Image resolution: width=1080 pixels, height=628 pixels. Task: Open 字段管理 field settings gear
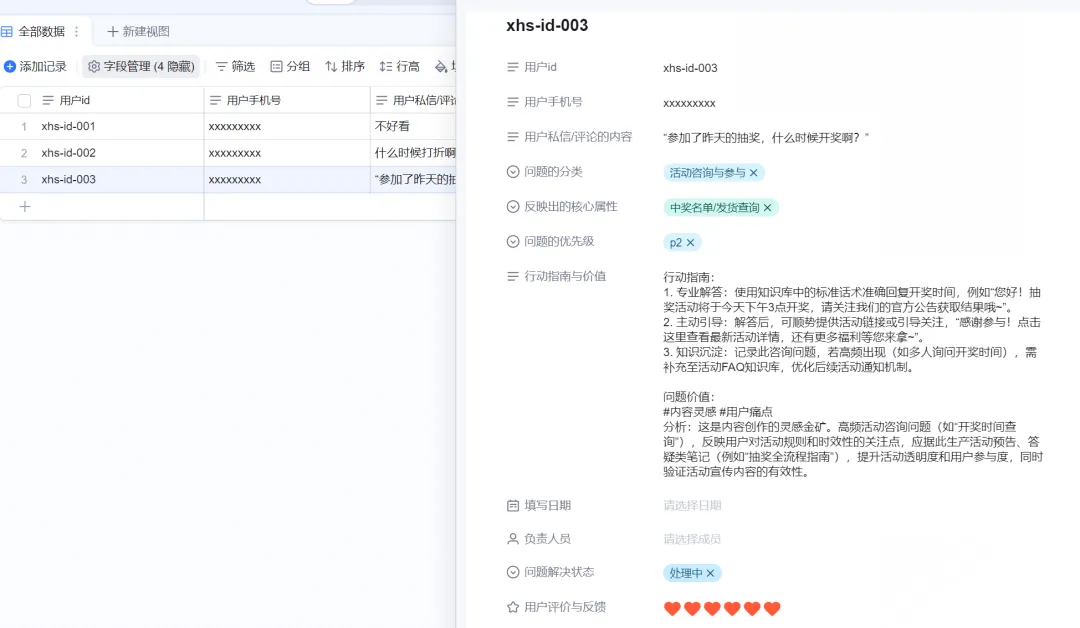point(94,67)
